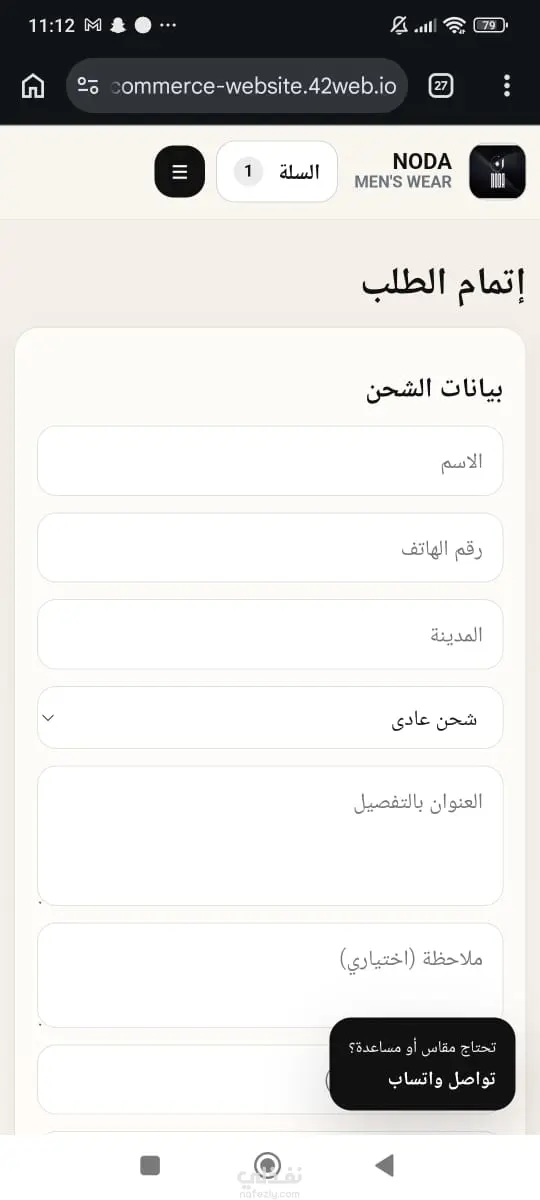Open the browser tab switcher showing 27
This screenshot has width=540, height=1200.
click(x=441, y=86)
